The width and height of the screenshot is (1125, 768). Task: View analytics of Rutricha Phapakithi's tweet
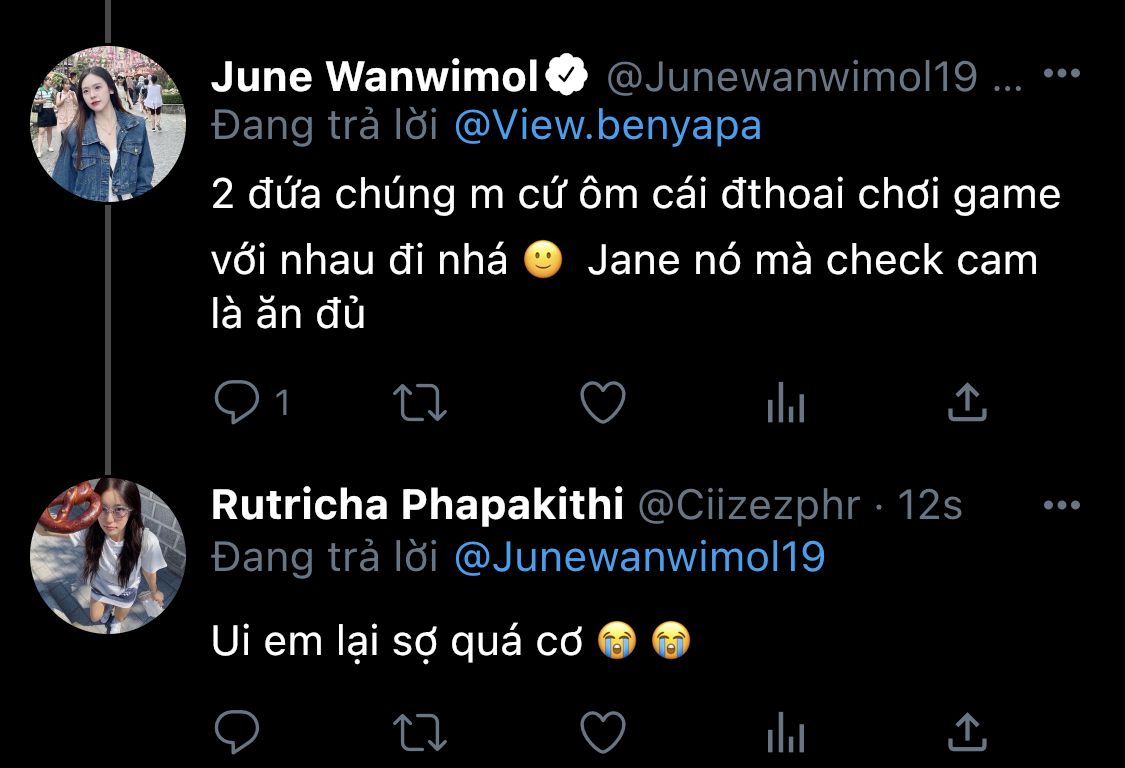coord(786,732)
